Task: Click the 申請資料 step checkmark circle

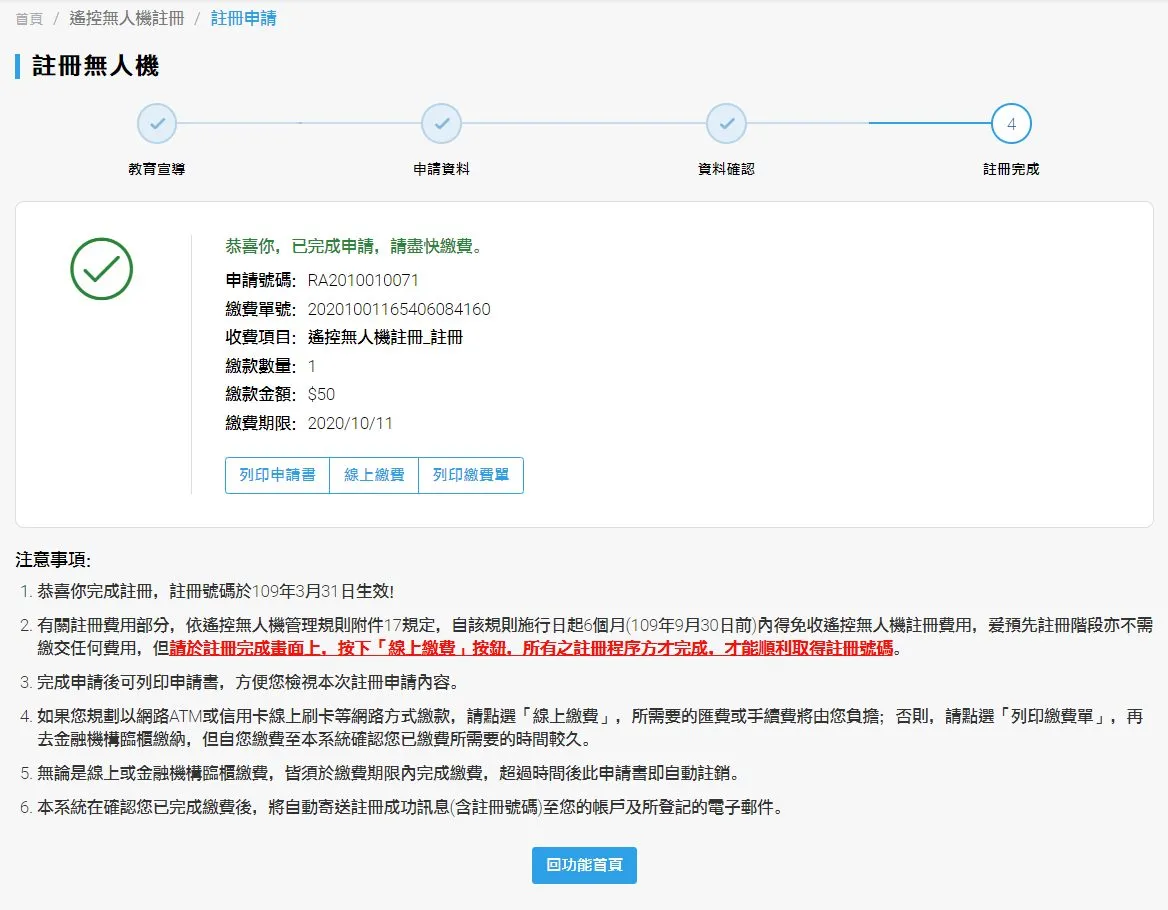Action: (x=442, y=124)
